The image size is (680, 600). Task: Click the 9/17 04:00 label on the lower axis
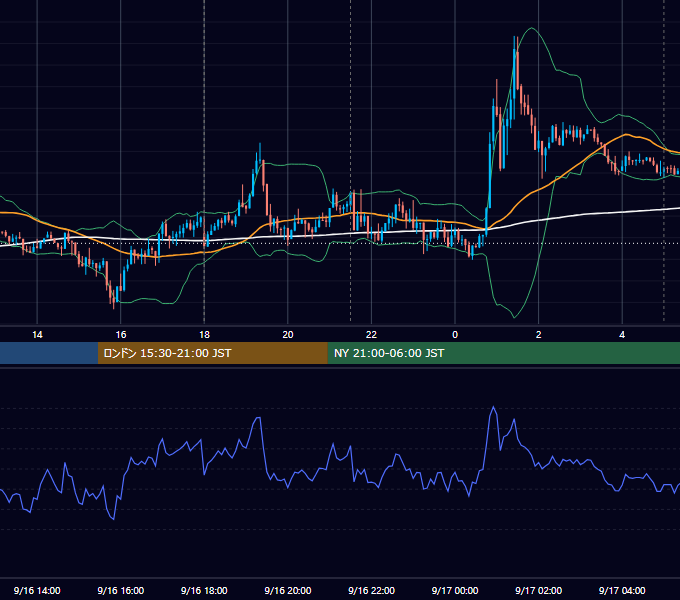pyautogui.click(x=622, y=590)
